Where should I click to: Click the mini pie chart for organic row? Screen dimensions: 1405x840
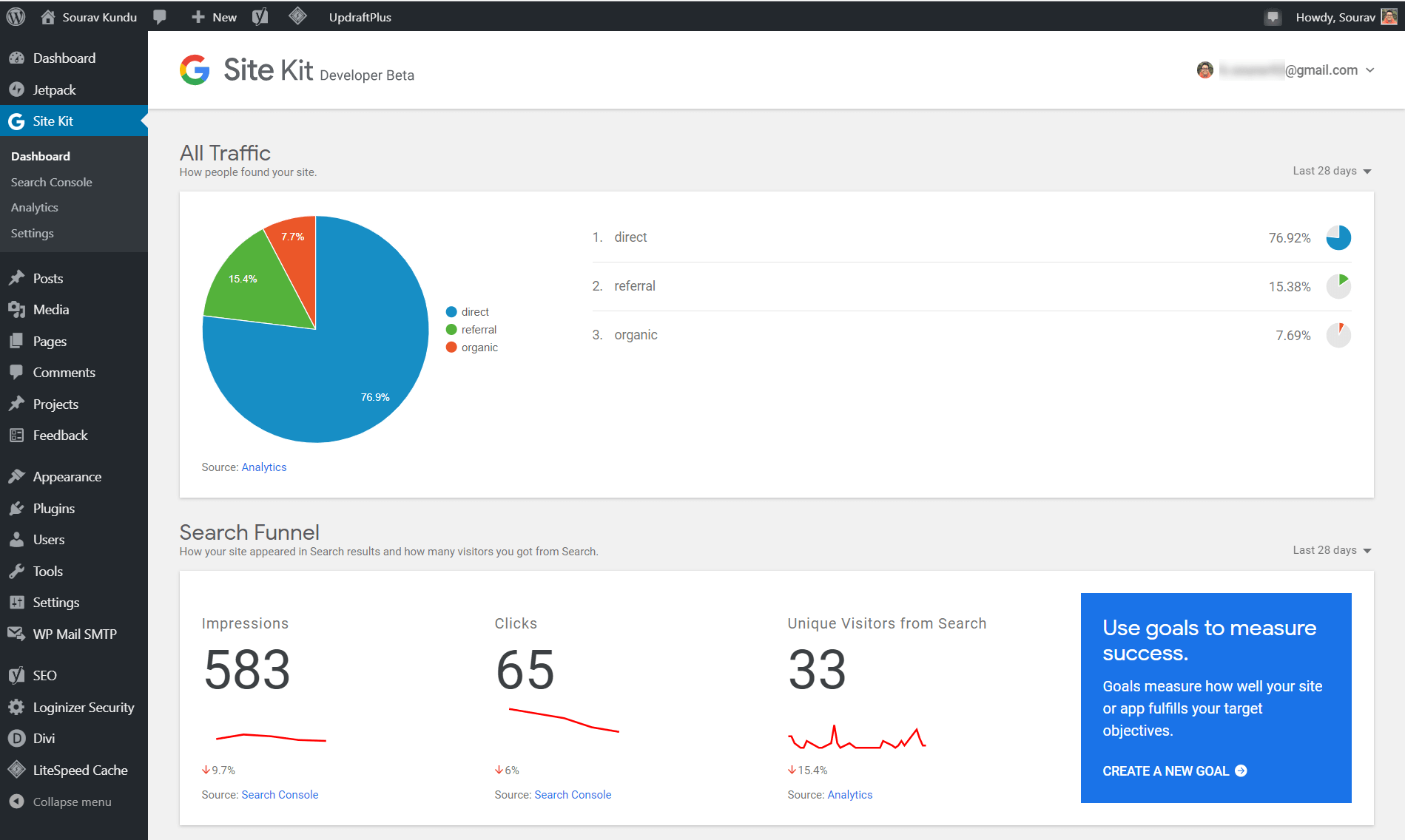[x=1338, y=335]
